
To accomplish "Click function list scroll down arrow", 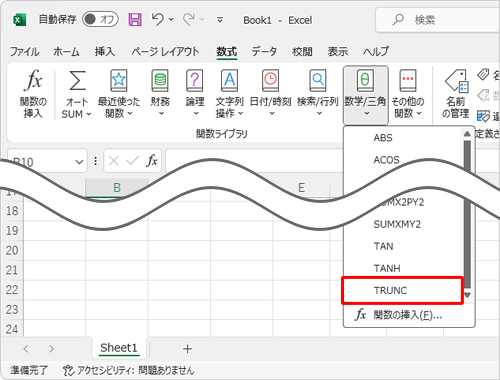I will click(x=467, y=295).
